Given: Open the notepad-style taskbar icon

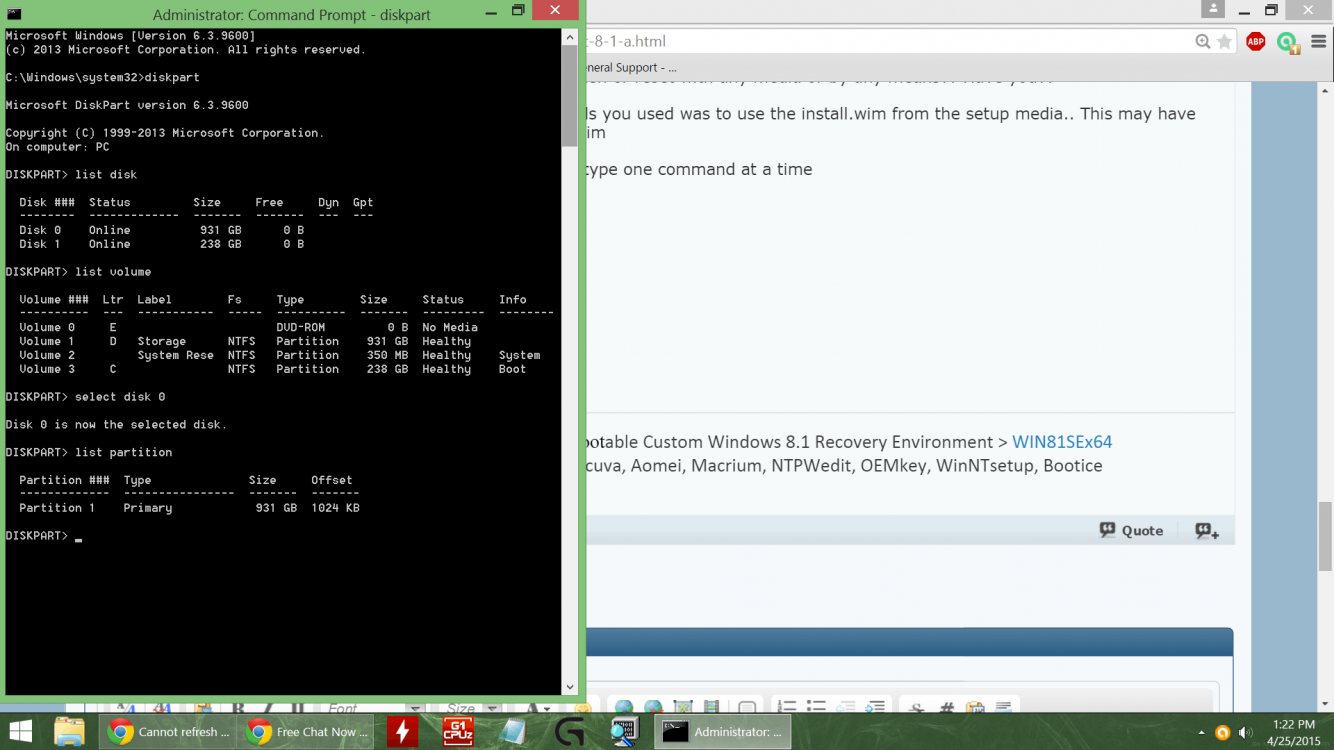Looking at the screenshot, I should pyautogui.click(x=513, y=732).
